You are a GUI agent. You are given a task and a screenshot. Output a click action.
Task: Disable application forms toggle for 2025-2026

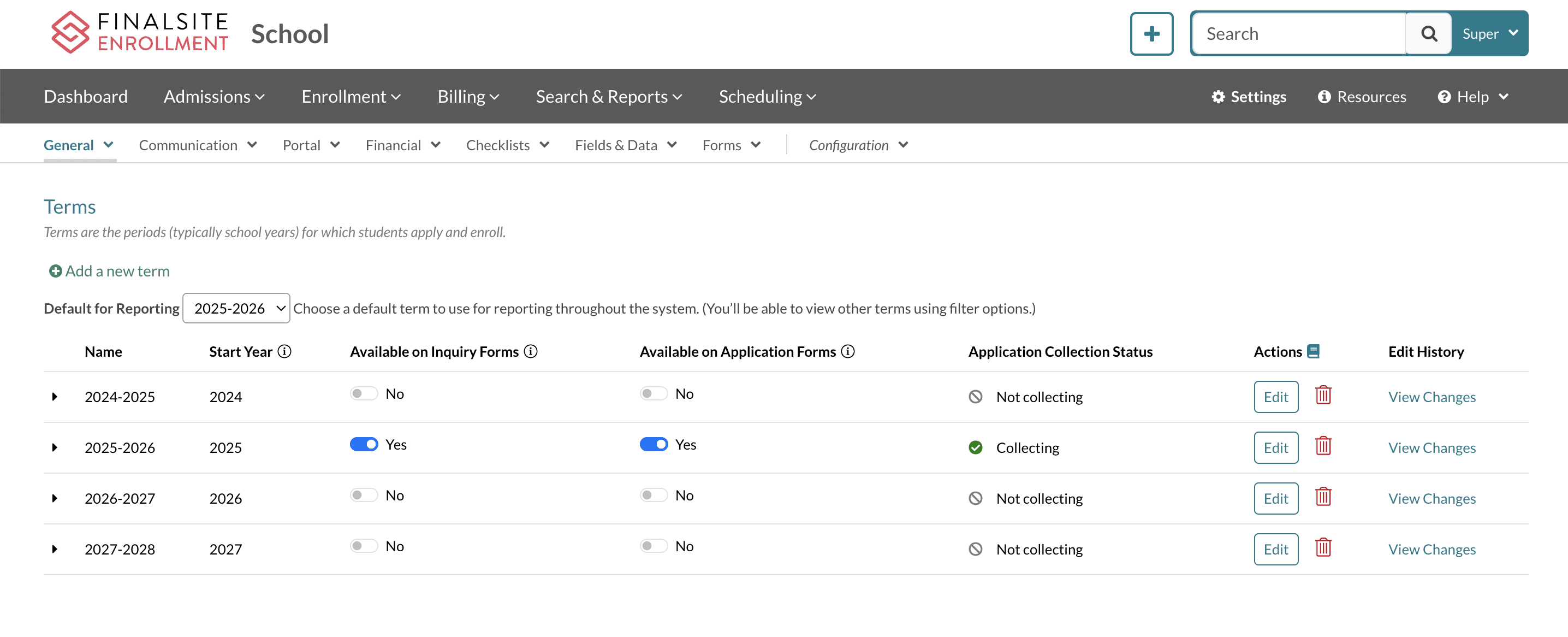pos(653,444)
